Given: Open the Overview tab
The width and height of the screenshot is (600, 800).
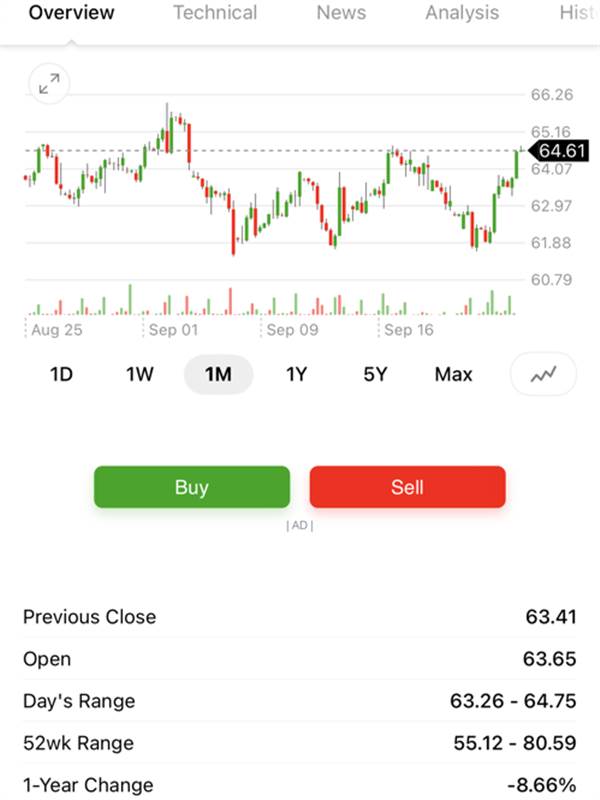Looking at the screenshot, I should (x=71, y=13).
